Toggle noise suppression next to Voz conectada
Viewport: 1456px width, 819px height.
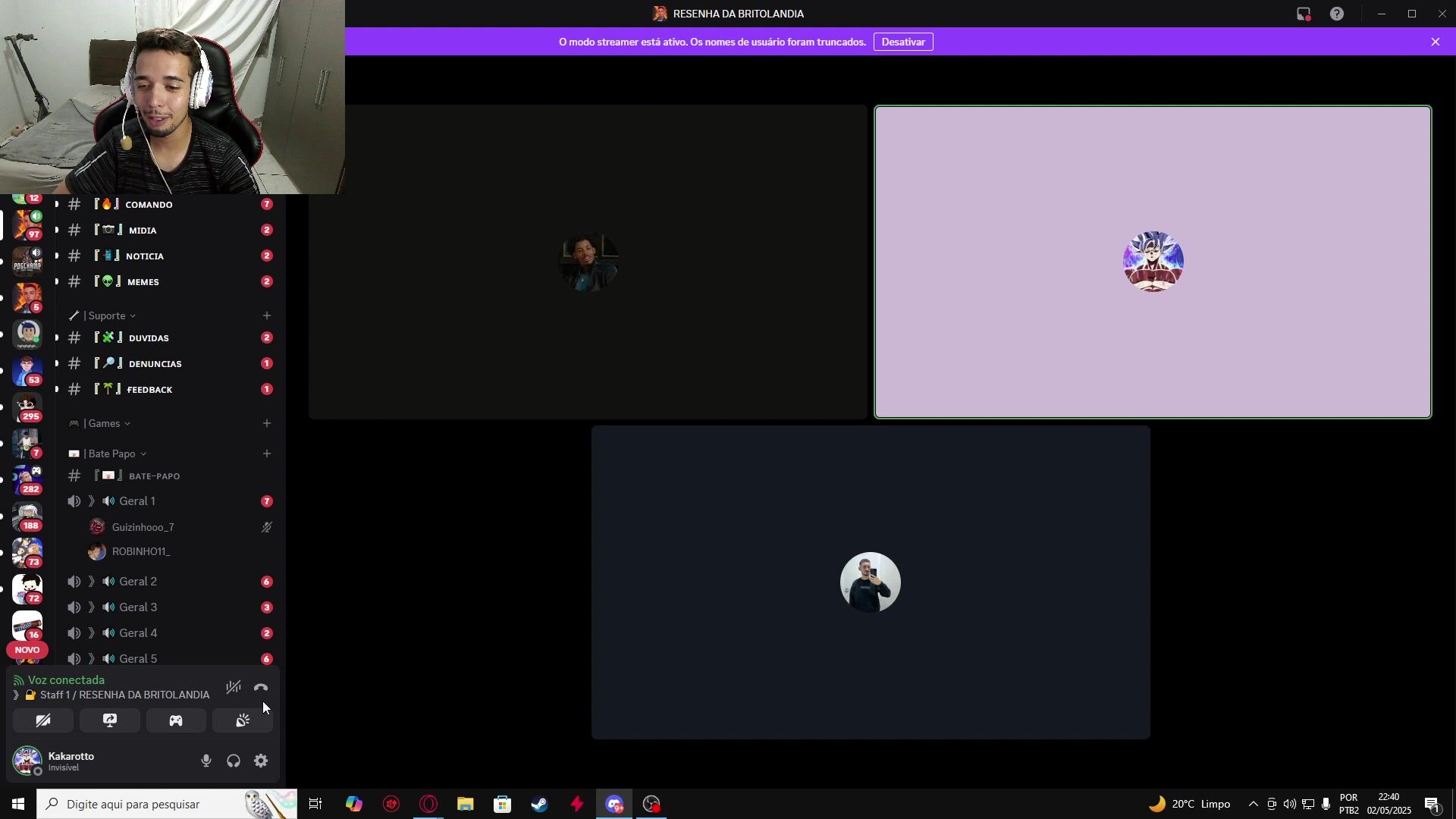(x=234, y=688)
